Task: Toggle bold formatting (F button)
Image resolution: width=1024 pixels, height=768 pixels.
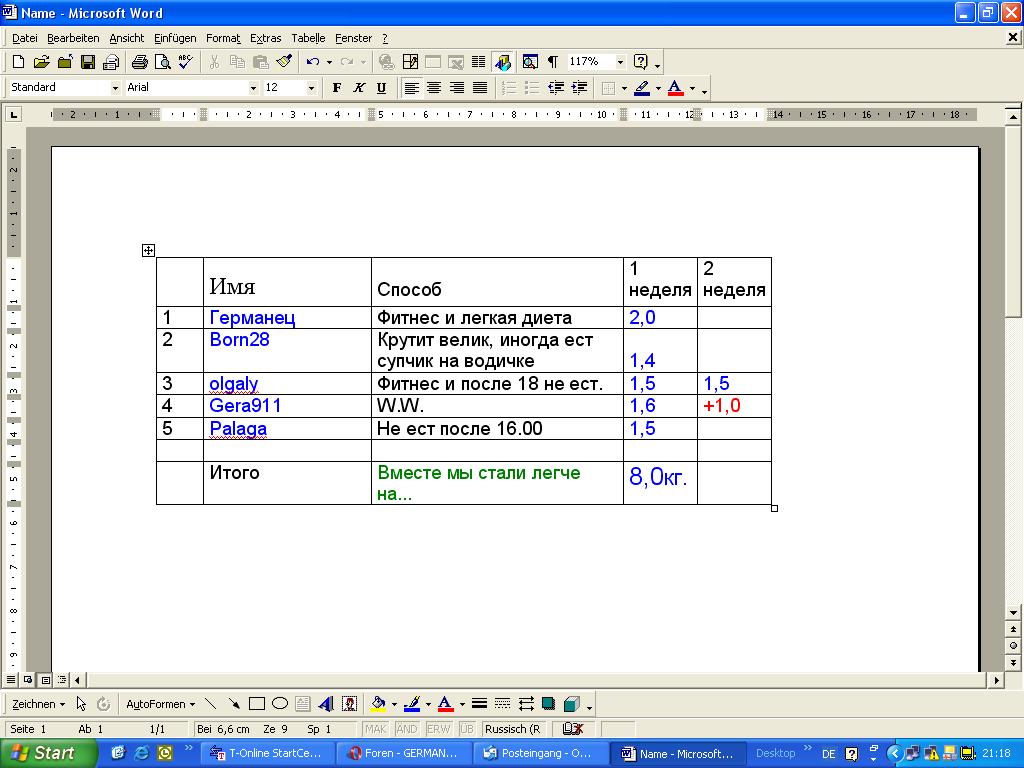Action: click(x=337, y=88)
